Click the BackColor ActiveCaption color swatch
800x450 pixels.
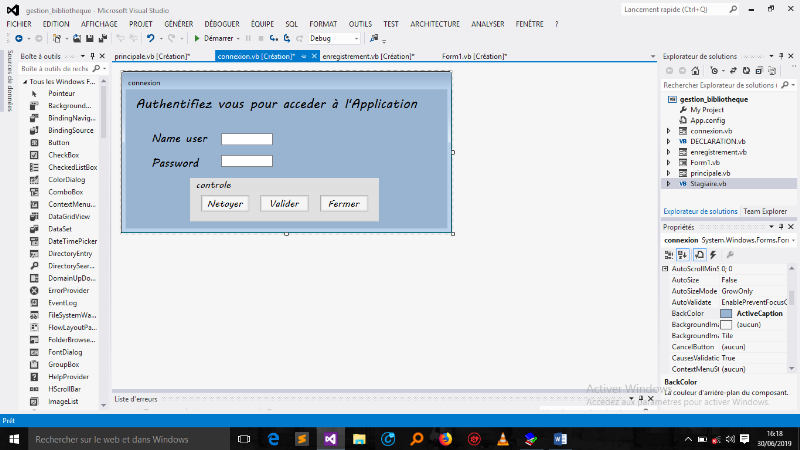click(726, 313)
